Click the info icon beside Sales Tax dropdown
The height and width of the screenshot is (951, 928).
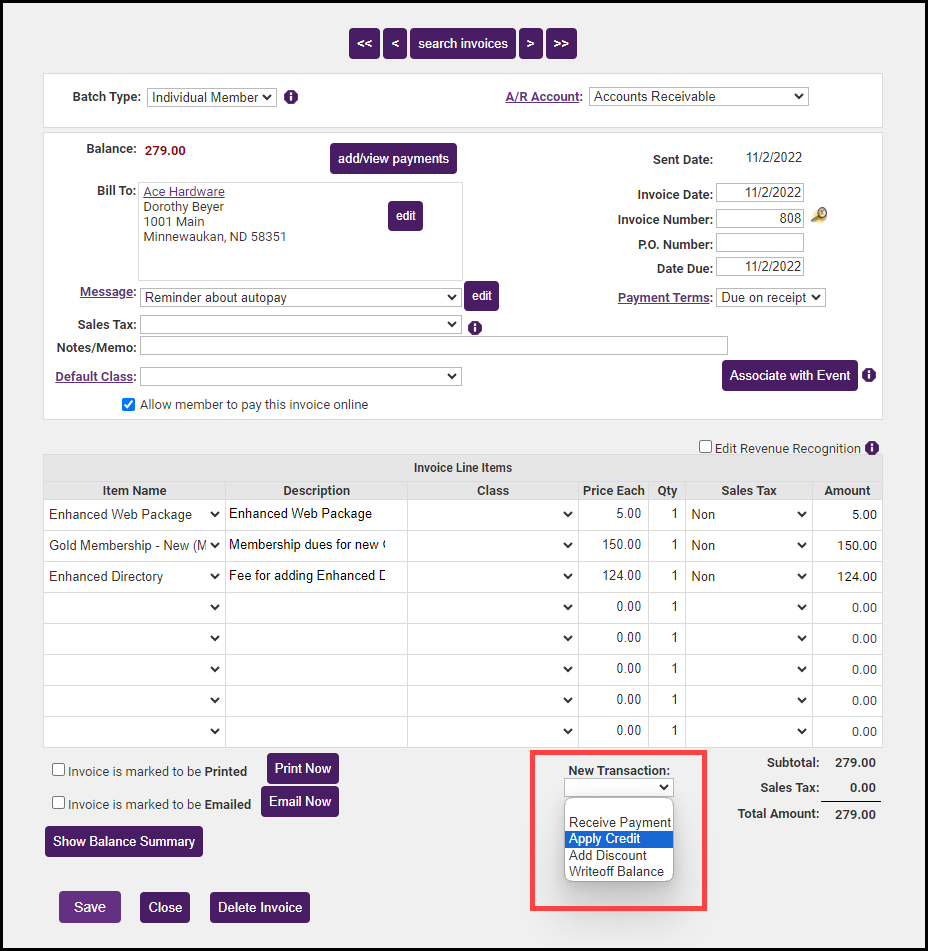(475, 327)
